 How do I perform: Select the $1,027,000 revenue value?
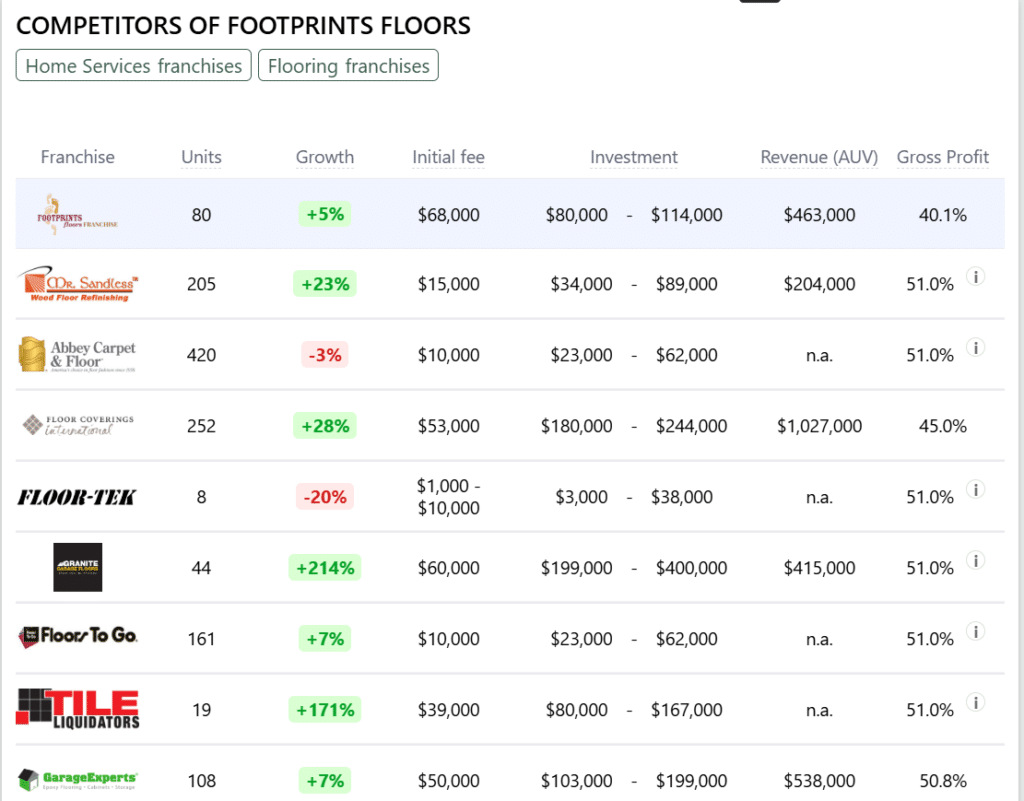(819, 426)
